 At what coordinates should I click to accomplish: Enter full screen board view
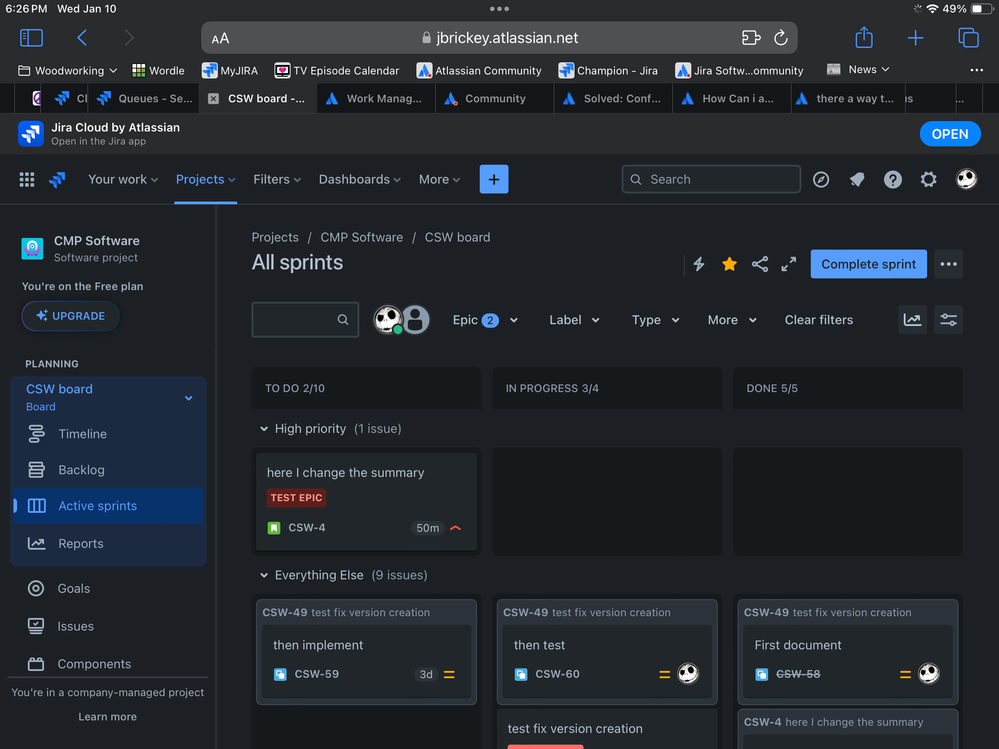(x=789, y=264)
